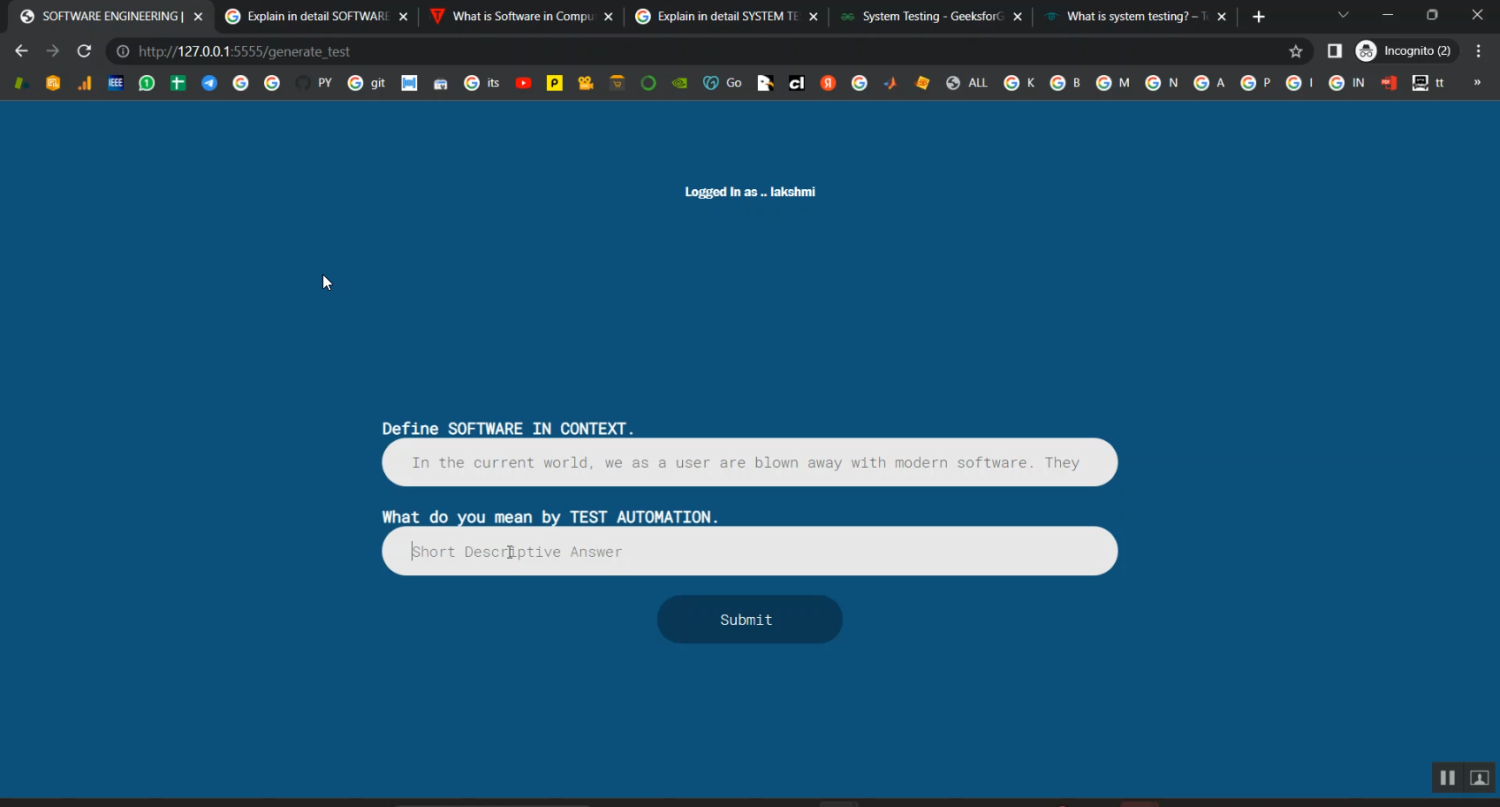Open the Google IN bookmark
1500x807 pixels.
1347,83
